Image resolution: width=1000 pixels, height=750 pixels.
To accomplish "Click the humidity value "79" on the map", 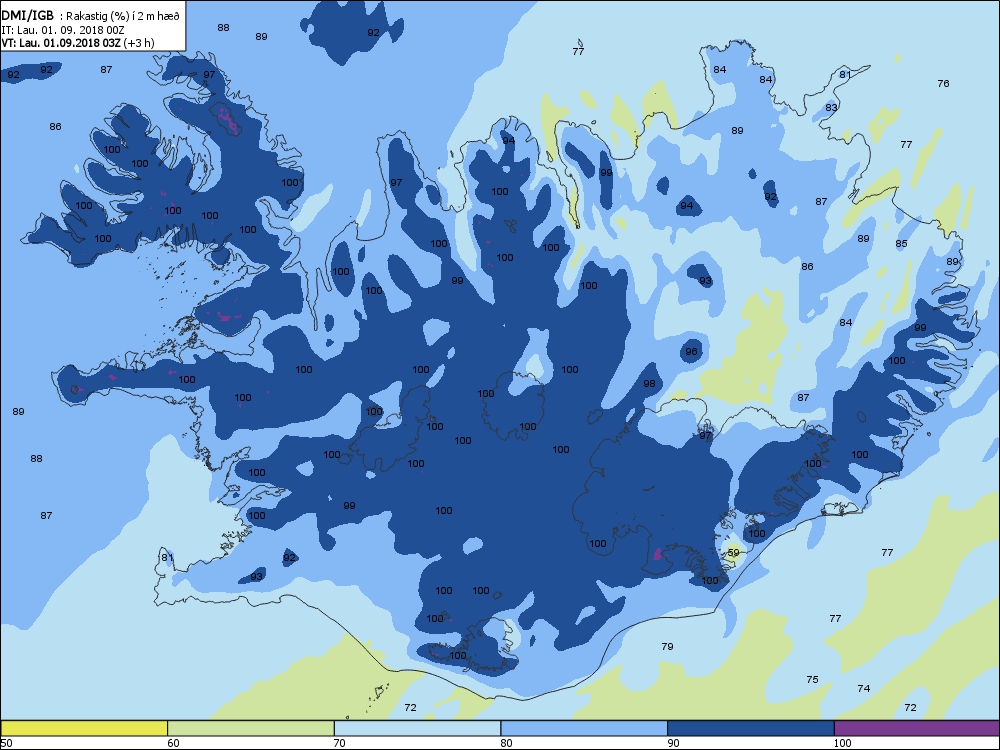I will [x=667, y=647].
